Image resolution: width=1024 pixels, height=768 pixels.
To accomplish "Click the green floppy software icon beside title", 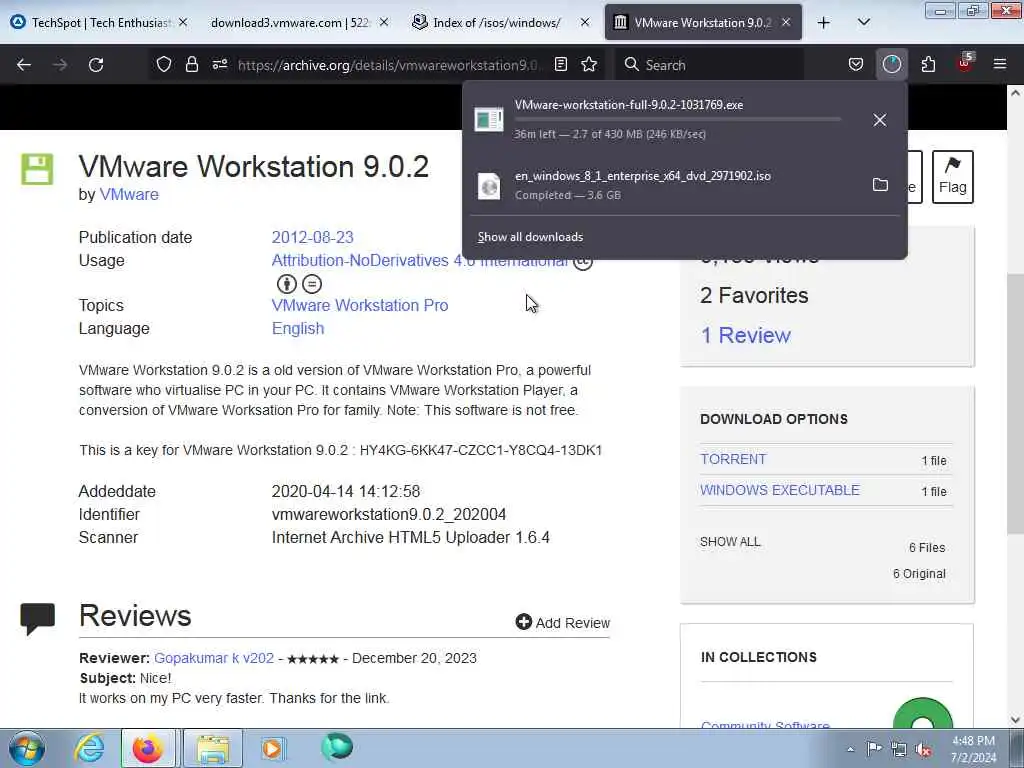I will 37,170.
